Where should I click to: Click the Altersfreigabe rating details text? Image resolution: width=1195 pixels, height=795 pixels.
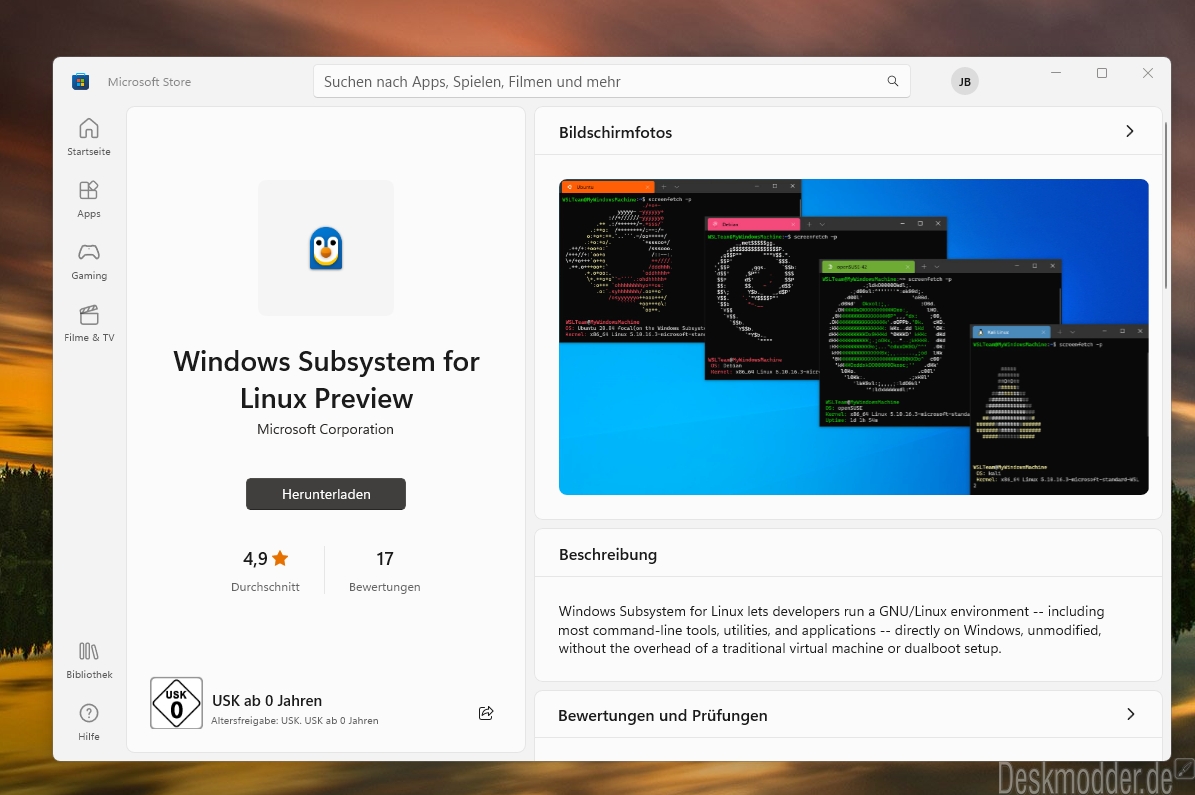click(x=295, y=720)
